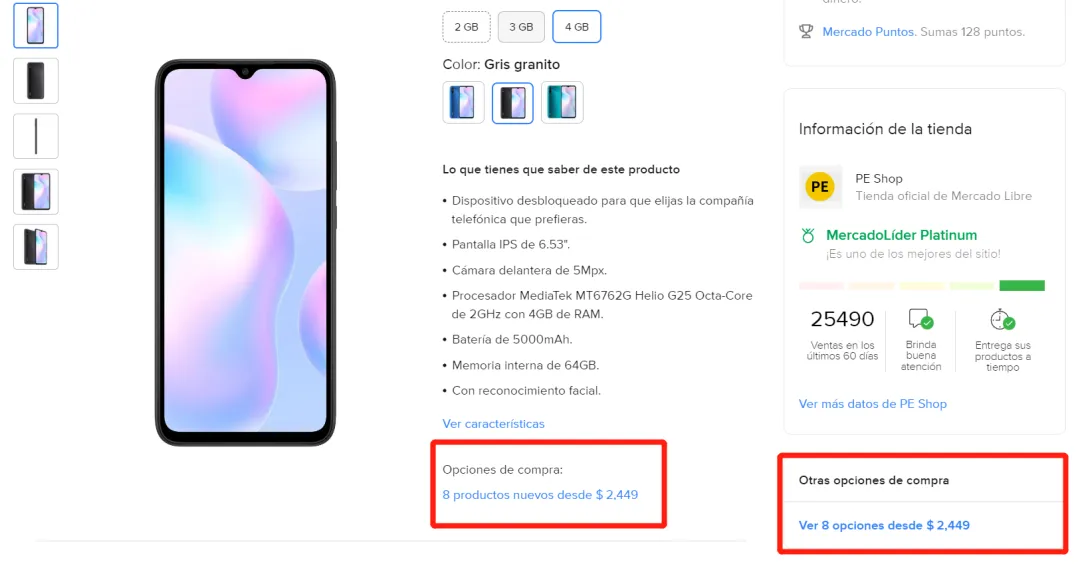Screen dimensions: 1080x564
Task: Click the main phone product image
Action: [x=245, y=252]
